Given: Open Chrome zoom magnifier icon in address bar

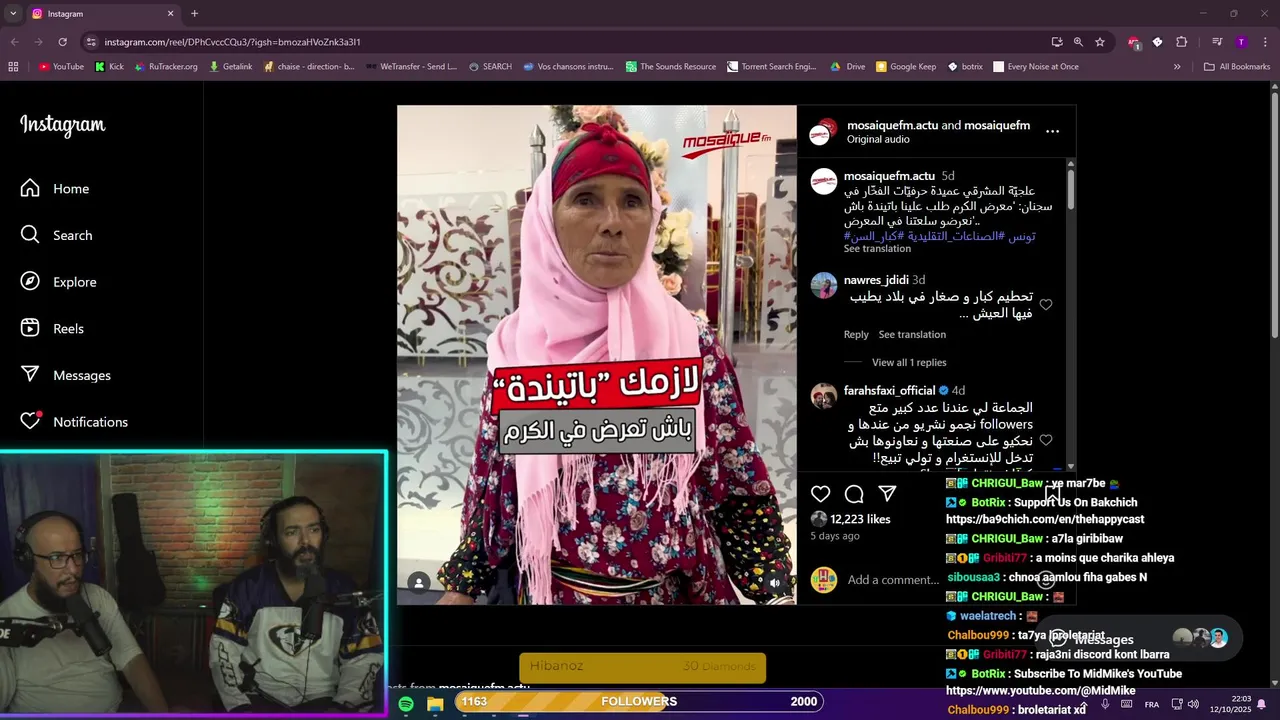Looking at the screenshot, I should 1078,42.
